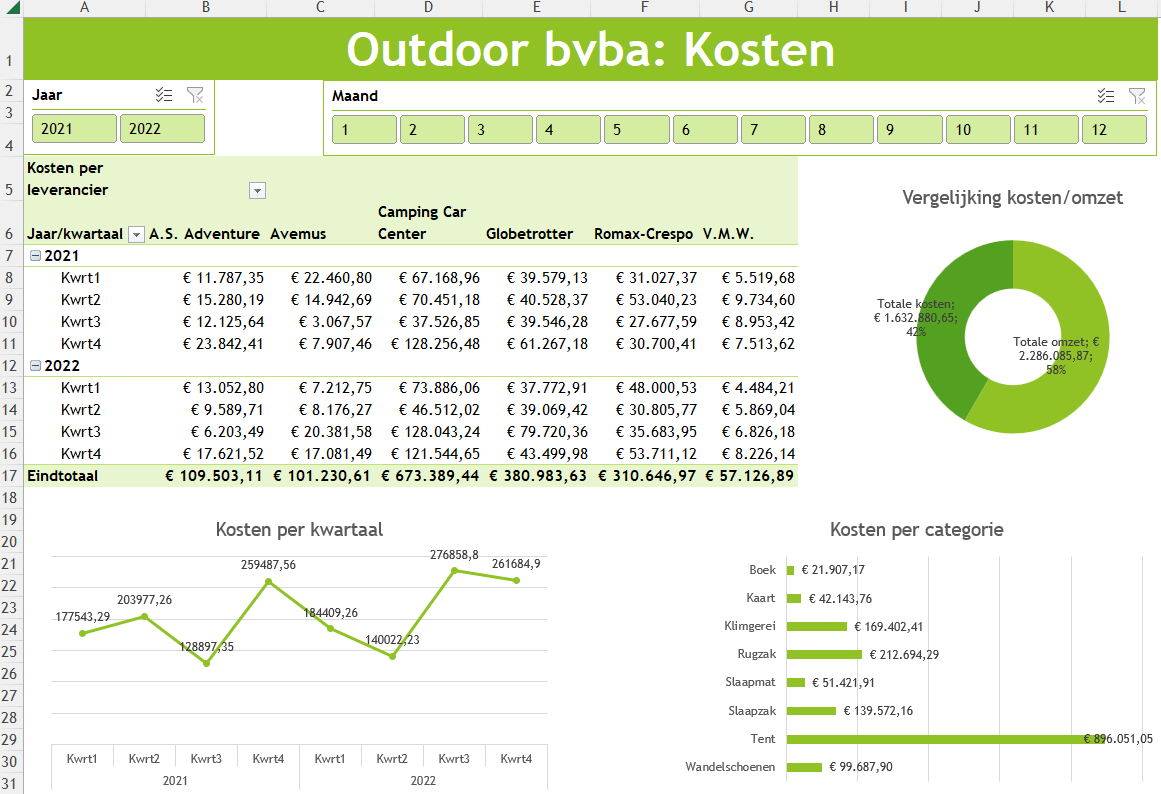Select row 17 header
Viewport: 1161px width, 794px height.
pyautogui.click(x=10, y=476)
